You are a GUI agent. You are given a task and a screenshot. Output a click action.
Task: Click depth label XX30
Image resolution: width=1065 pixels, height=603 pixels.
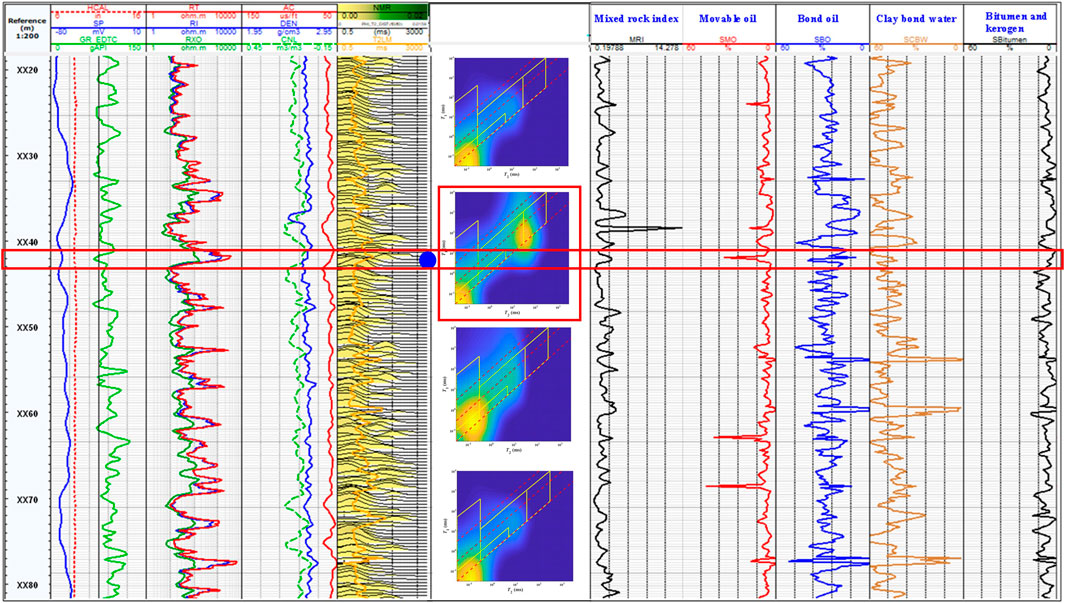(x=27, y=156)
